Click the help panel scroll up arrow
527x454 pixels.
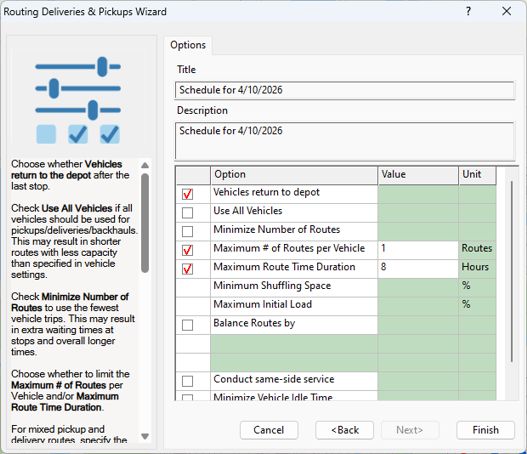(x=145, y=165)
